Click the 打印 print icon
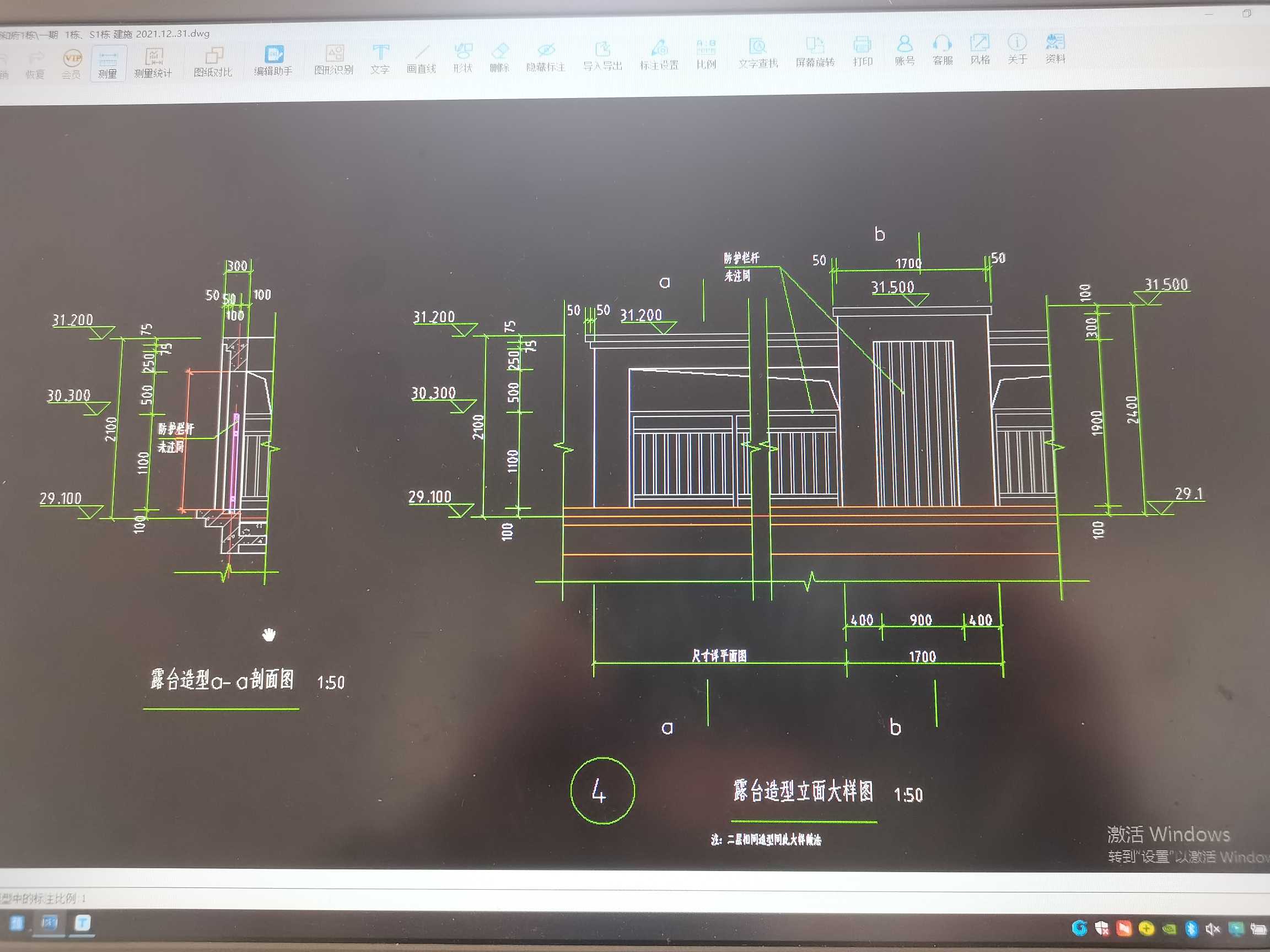 (x=862, y=51)
